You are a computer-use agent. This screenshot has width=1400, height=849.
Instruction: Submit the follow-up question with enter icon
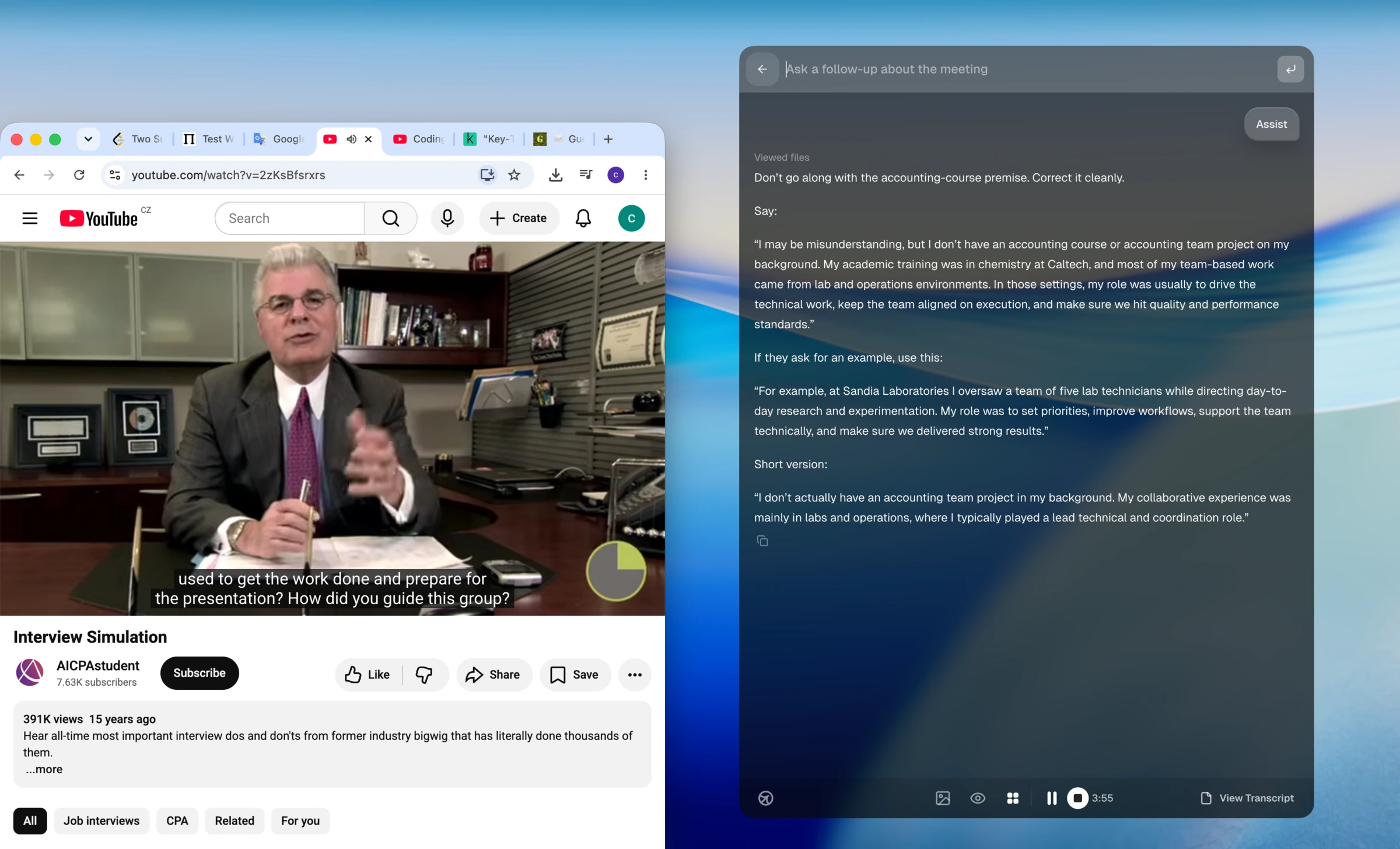(x=1290, y=69)
